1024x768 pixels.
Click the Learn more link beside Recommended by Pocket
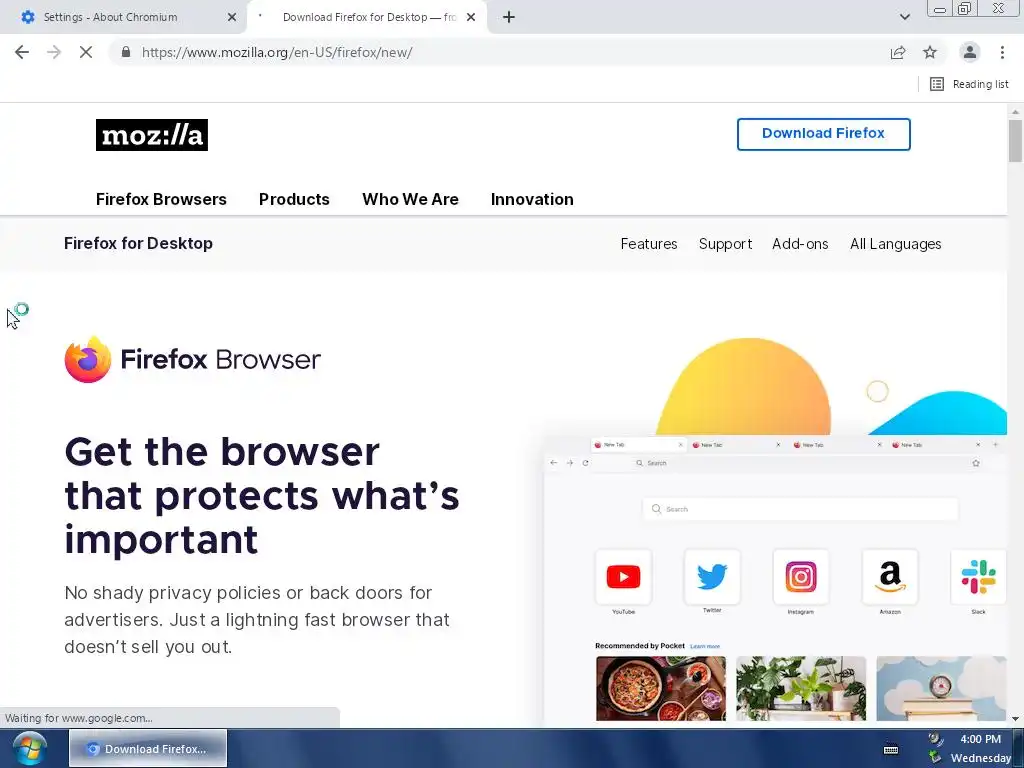(x=705, y=647)
